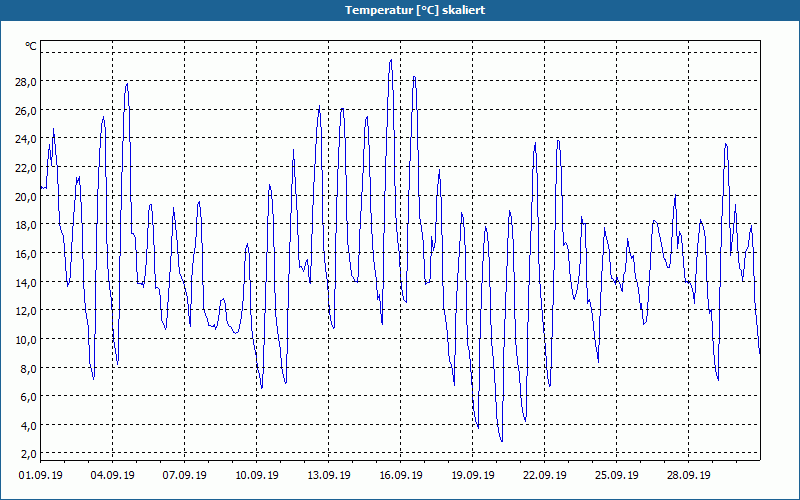The image size is (800, 500).
Task: Click the 04.09.19 date label
Action: pyautogui.click(x=112, y=475)
